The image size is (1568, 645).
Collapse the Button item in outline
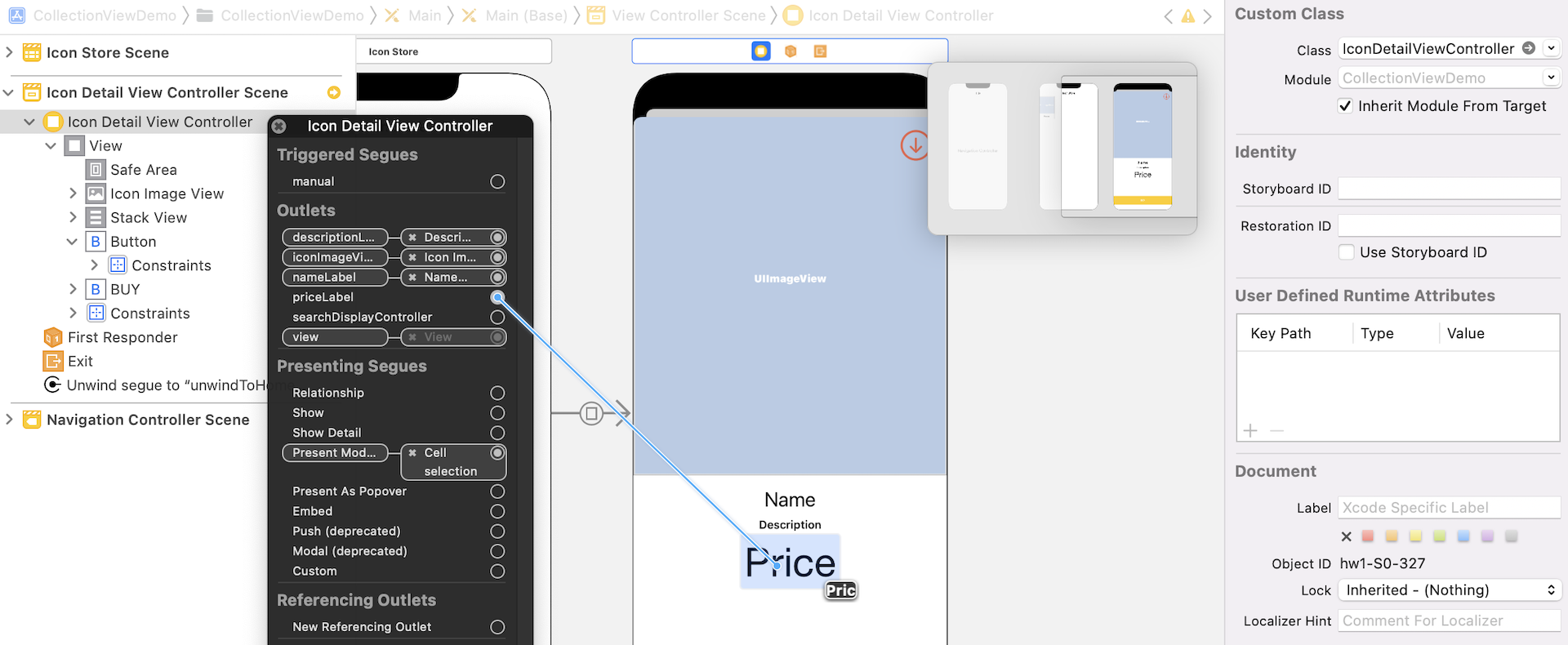point(73,242)
